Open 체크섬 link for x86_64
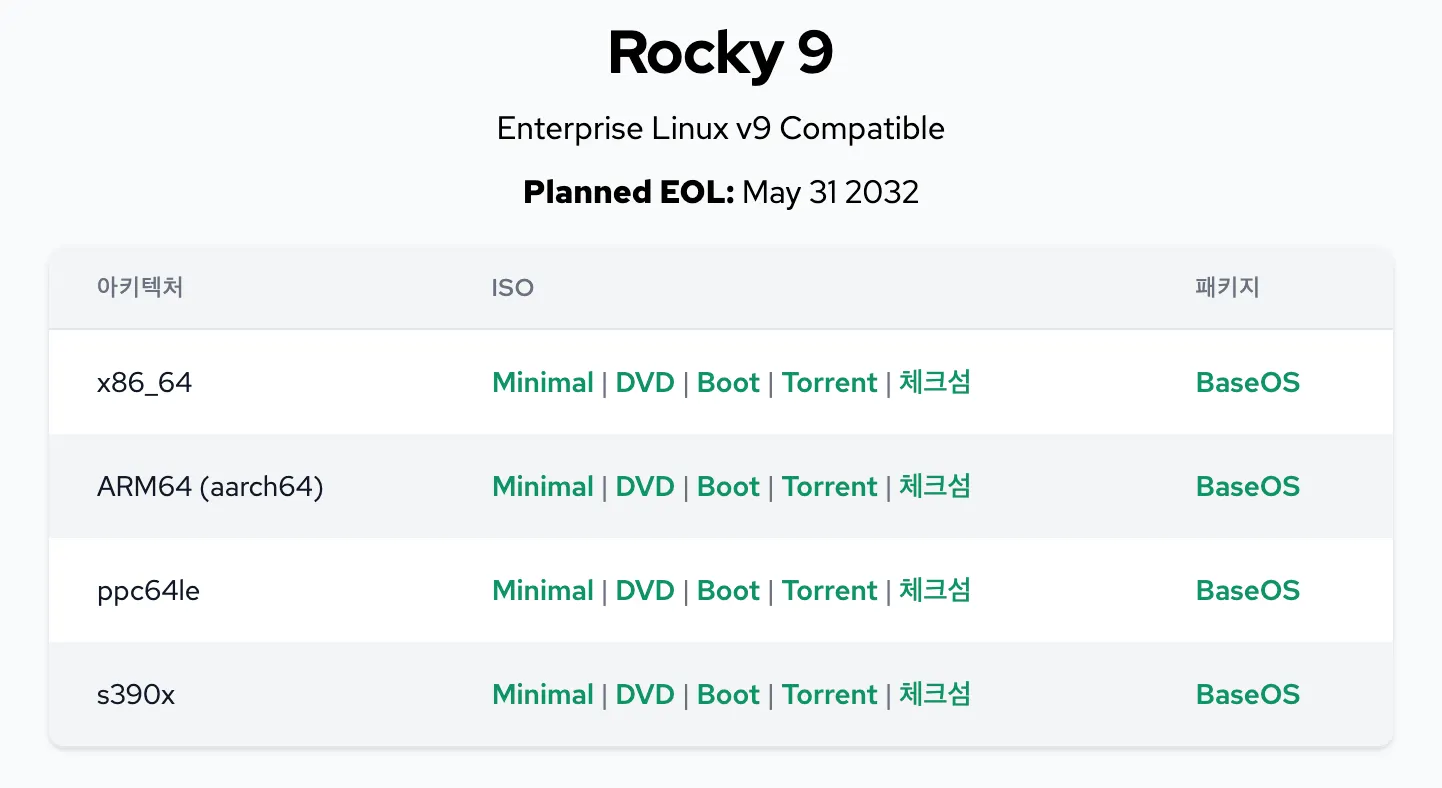The width and height of the screenshot is (1442, 788). point(934,382)
